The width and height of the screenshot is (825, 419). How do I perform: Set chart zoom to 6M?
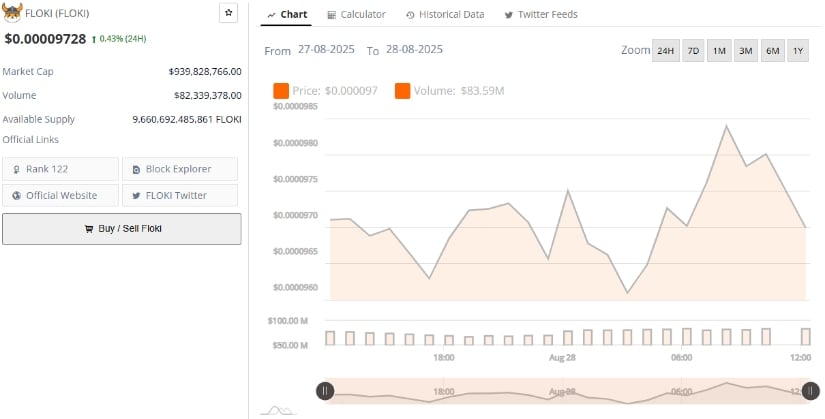pos(772,51)
